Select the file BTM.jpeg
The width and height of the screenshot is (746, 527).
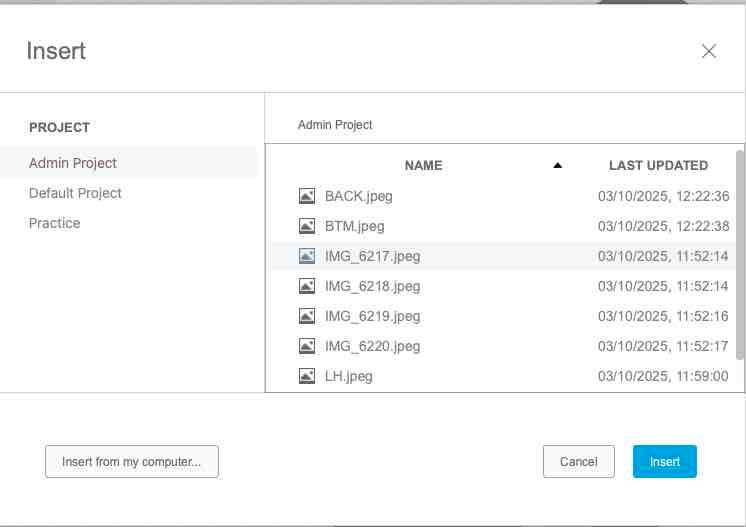tap(354, 226)
